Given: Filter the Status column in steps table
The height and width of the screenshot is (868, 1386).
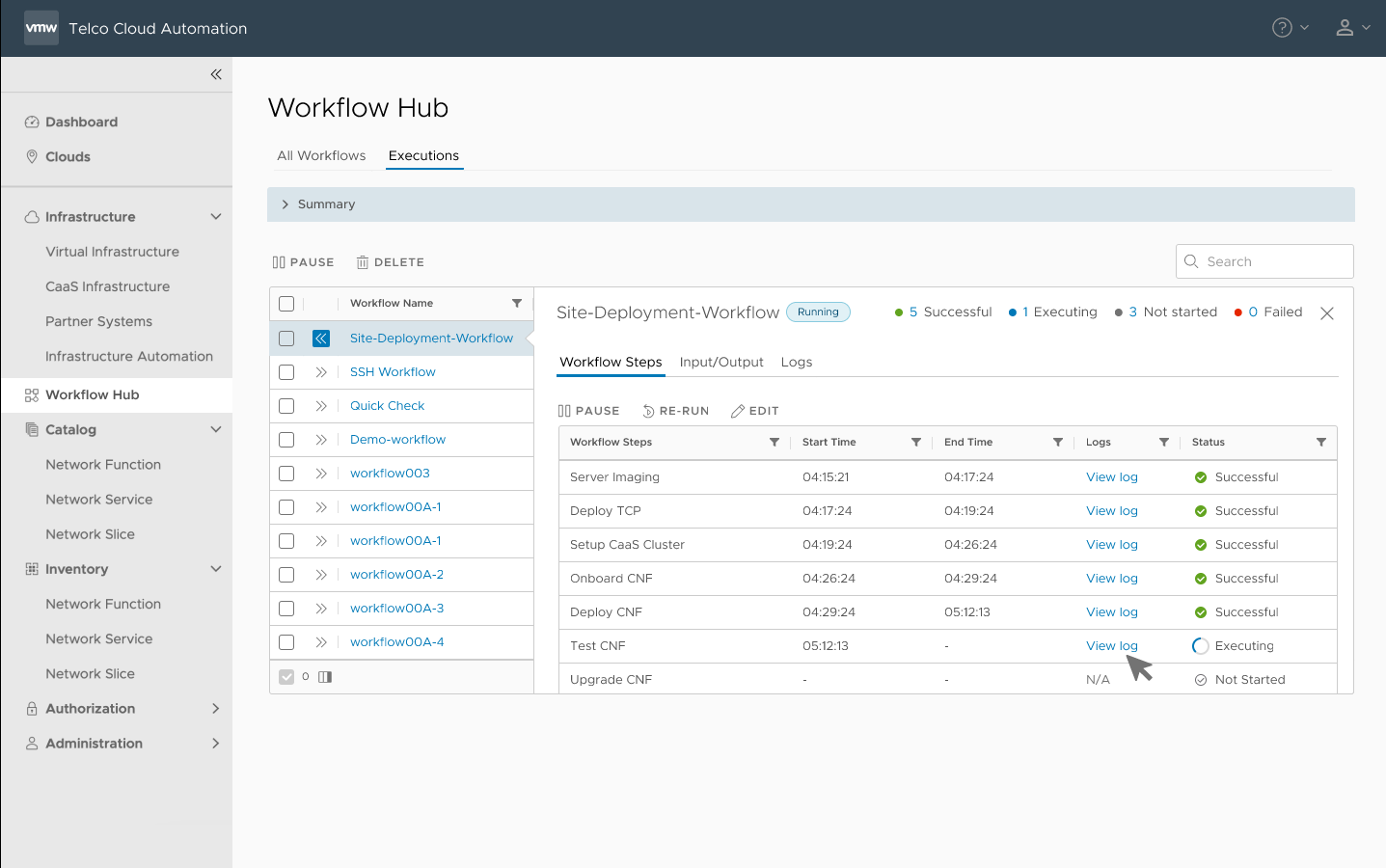Looking at the screenshot, I should pos(1320,443).
